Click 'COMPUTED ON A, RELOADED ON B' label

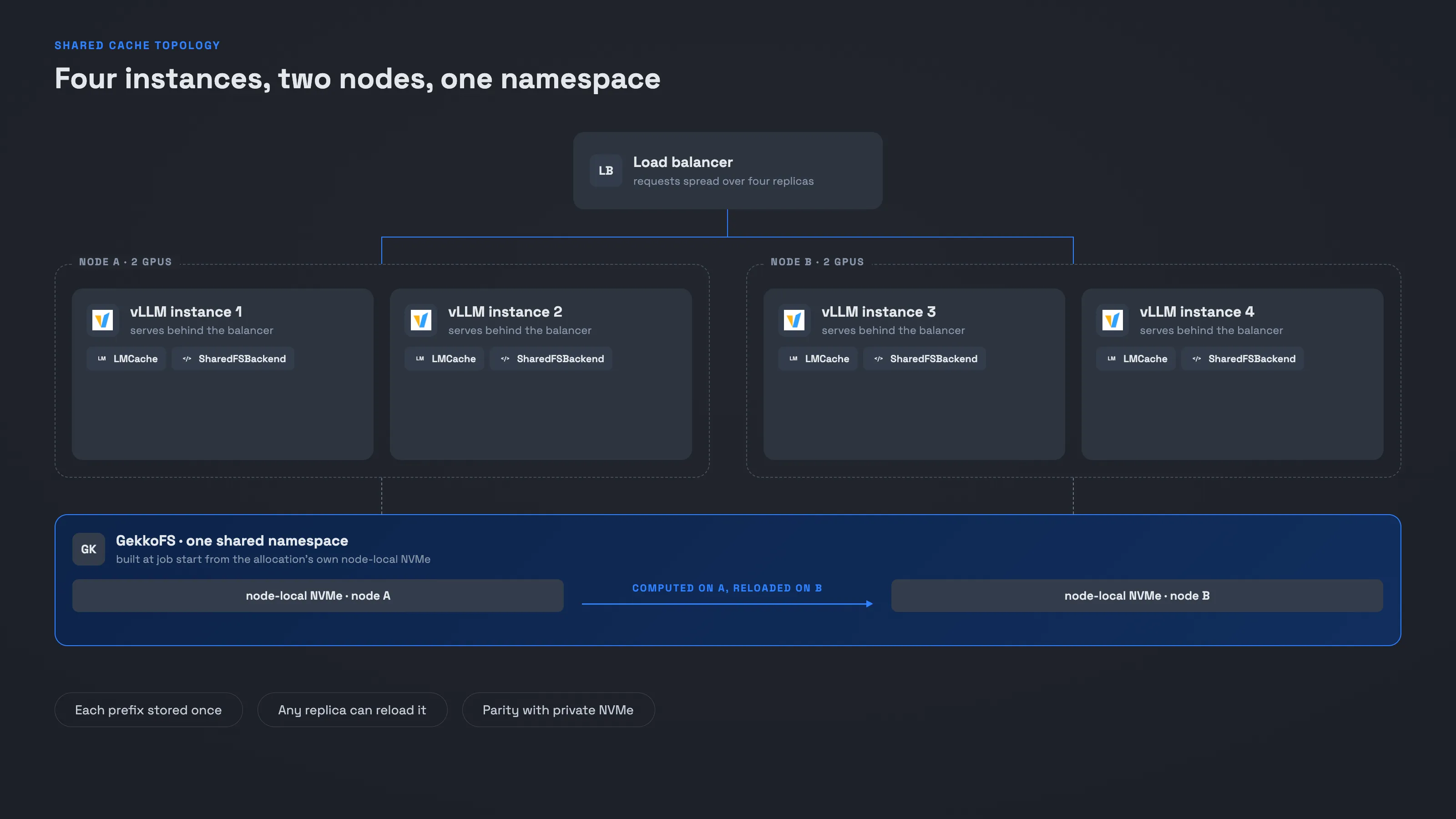point(728,588)
